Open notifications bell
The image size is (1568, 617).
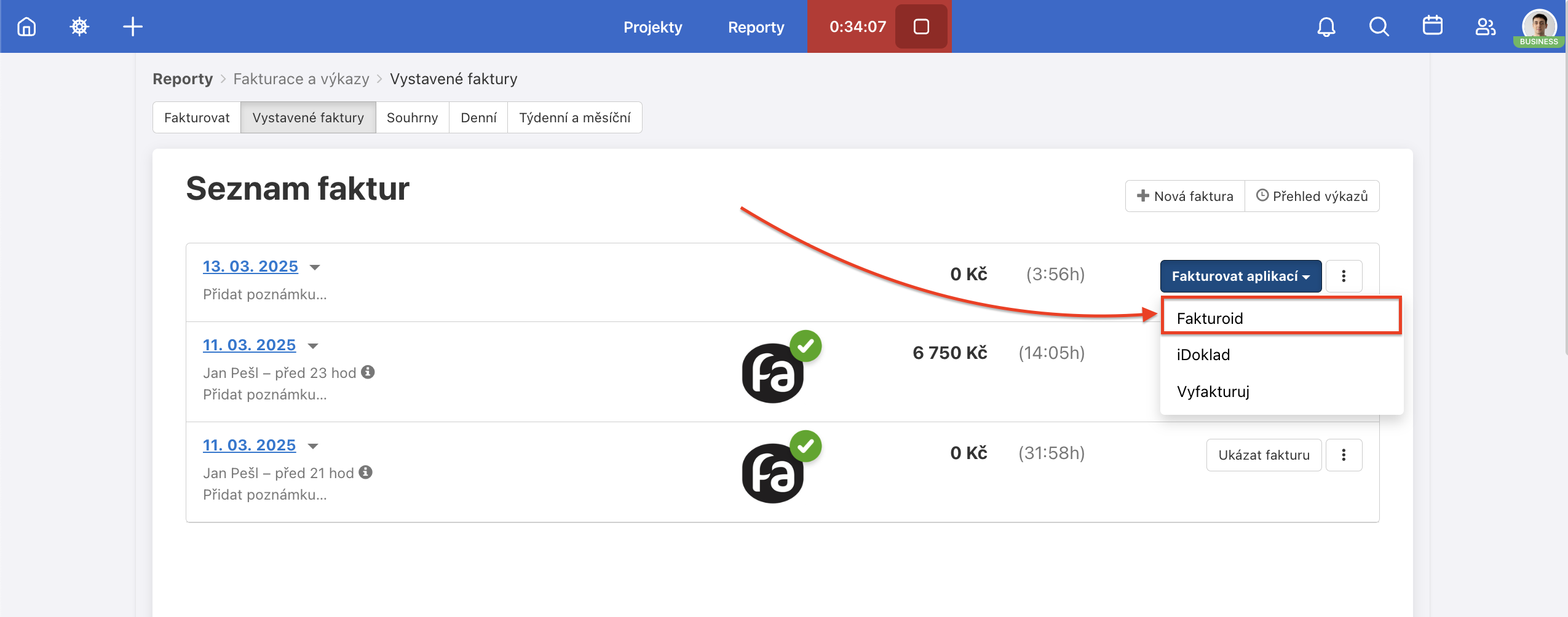click(1326, 26)
